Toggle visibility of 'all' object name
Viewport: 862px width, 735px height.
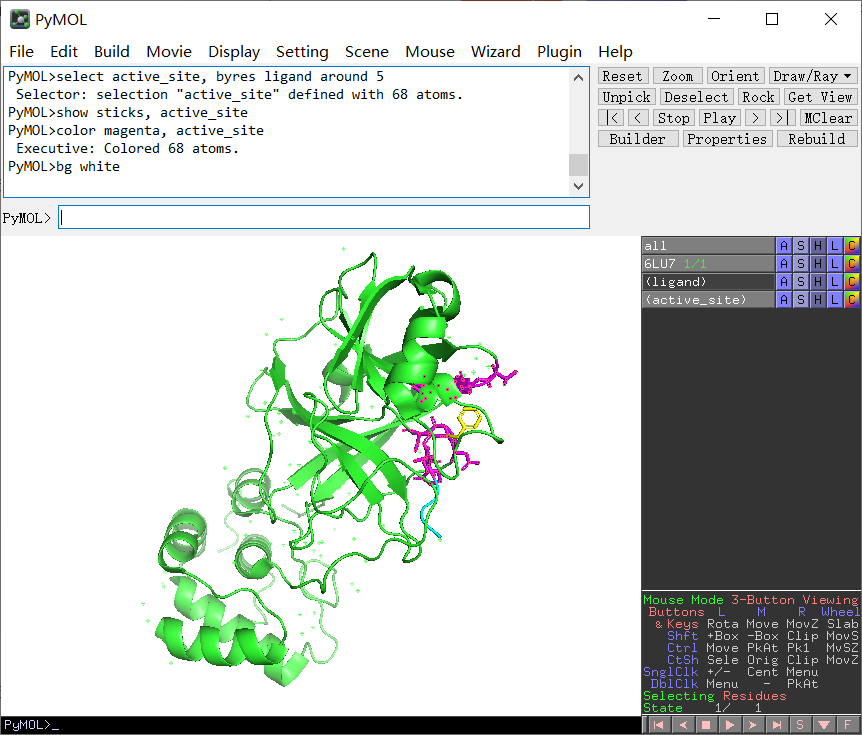pyautogui.click(x=709, y=246)
